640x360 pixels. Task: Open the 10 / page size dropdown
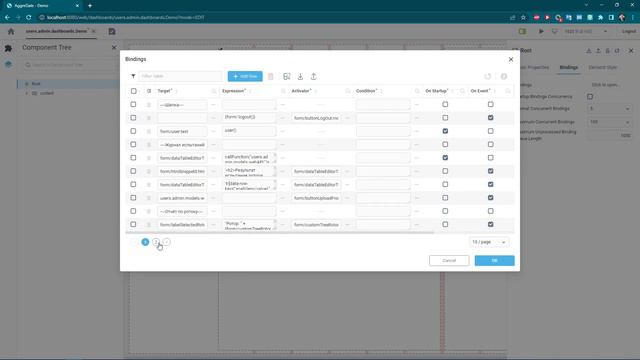489,242
